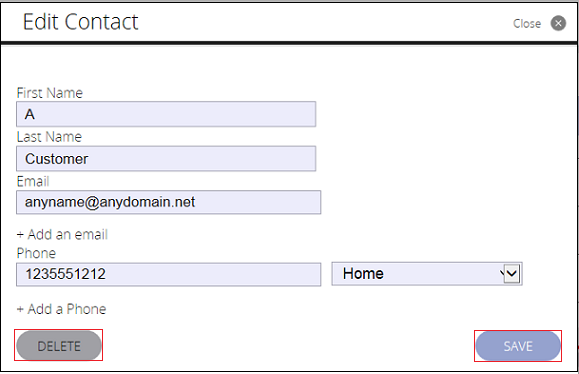Click the blue SAVE button
Viewport: 579px width, 374px height.
[x=518, y=346]
